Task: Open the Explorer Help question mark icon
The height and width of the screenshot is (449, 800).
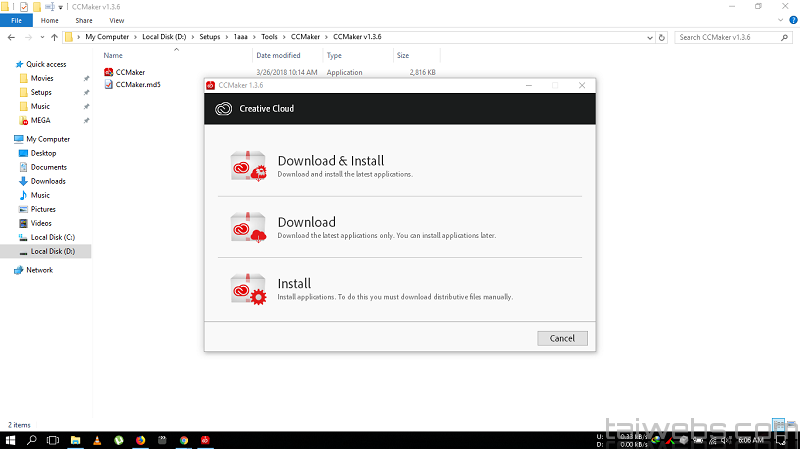Action: click(x=791, y=20)
